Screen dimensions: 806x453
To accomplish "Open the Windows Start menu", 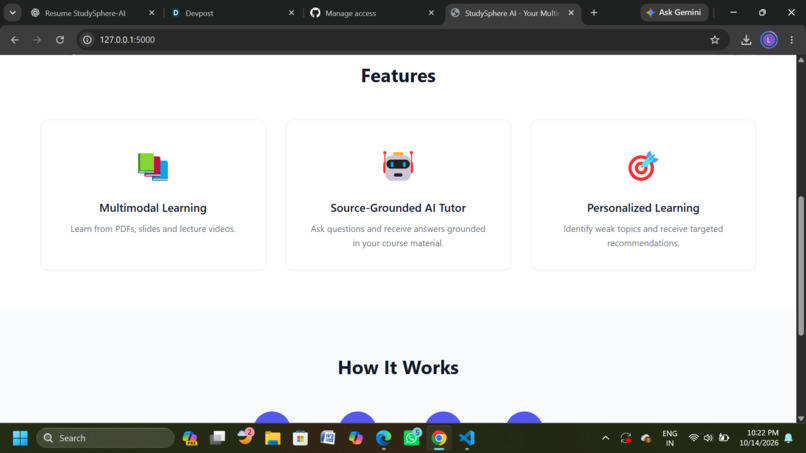I will pyautogui.click(x=20, y=438).
